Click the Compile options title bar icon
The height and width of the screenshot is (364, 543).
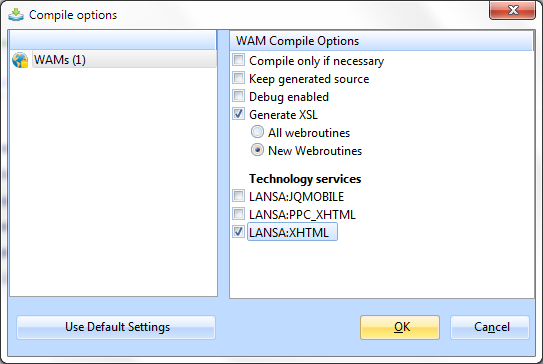[16, 15]
